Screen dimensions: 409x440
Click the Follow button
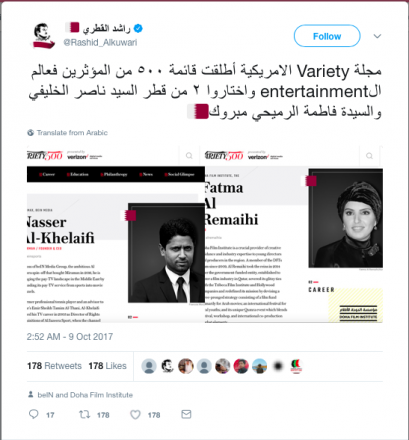[327, 36]
